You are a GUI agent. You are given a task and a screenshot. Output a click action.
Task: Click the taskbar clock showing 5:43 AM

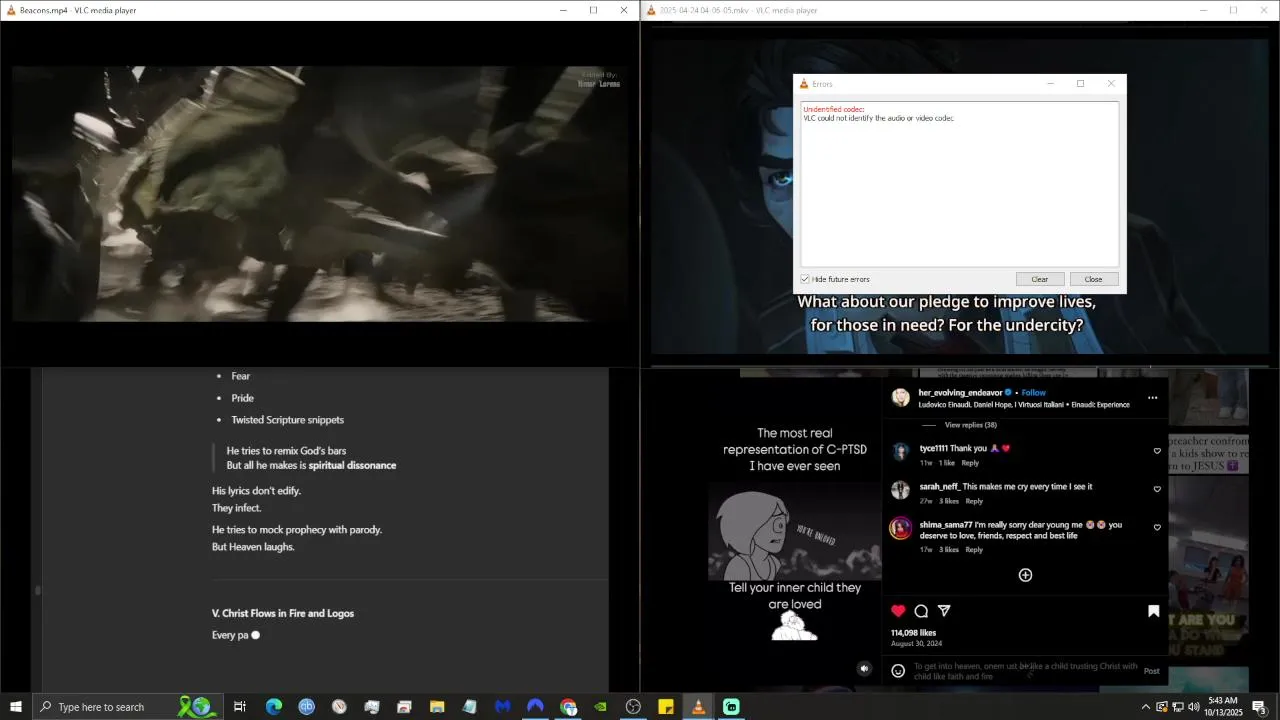point(1222,707)
